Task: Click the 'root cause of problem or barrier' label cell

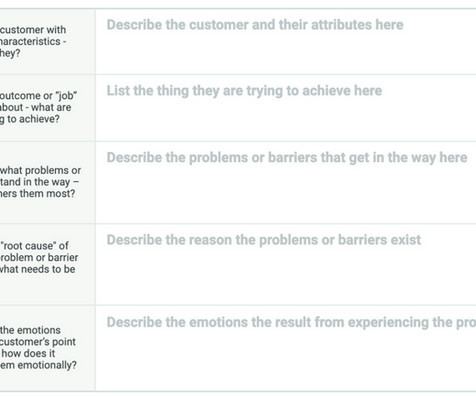Action: [x=47, y=264]
